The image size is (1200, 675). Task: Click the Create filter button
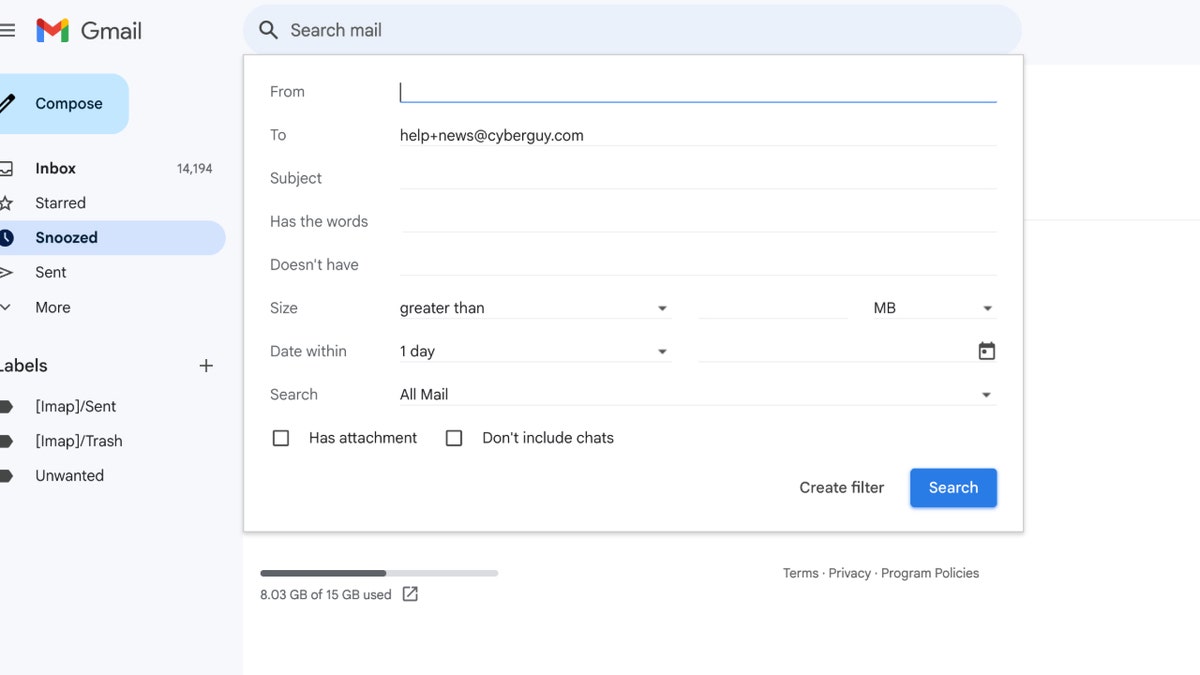[x=841, y=487]
